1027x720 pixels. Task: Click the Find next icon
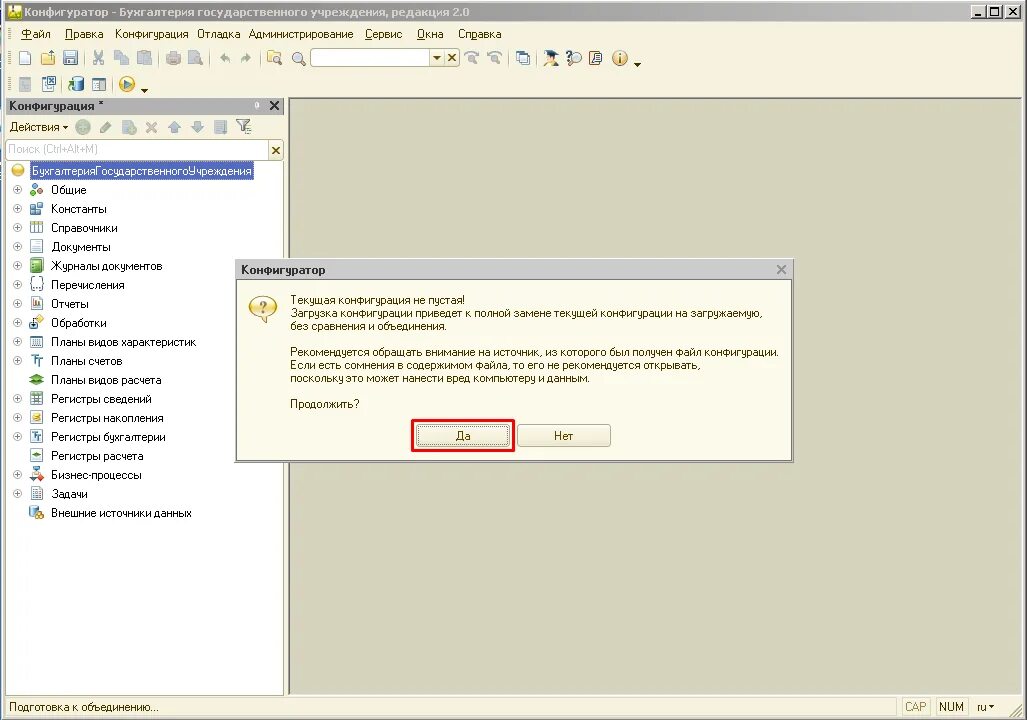pyautogui.click(x=472, y=58)
